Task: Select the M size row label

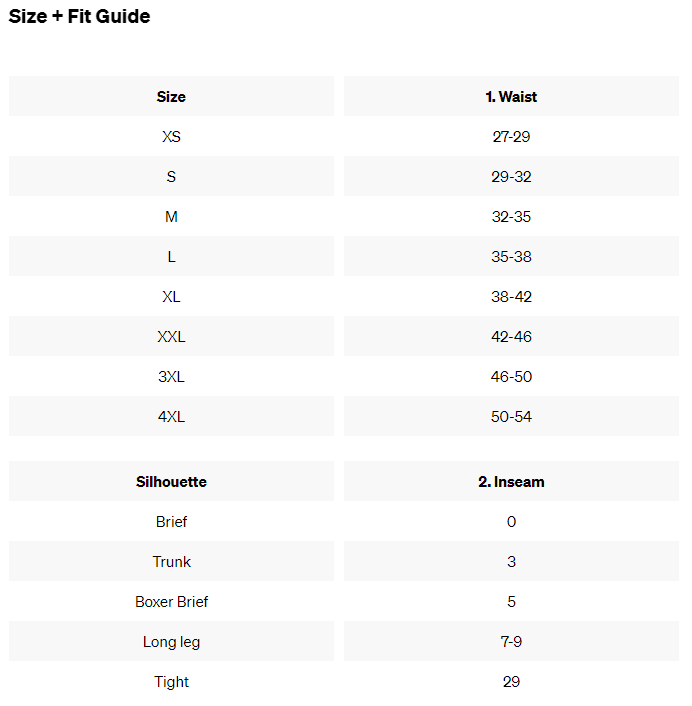Action: tap(171, 217)
